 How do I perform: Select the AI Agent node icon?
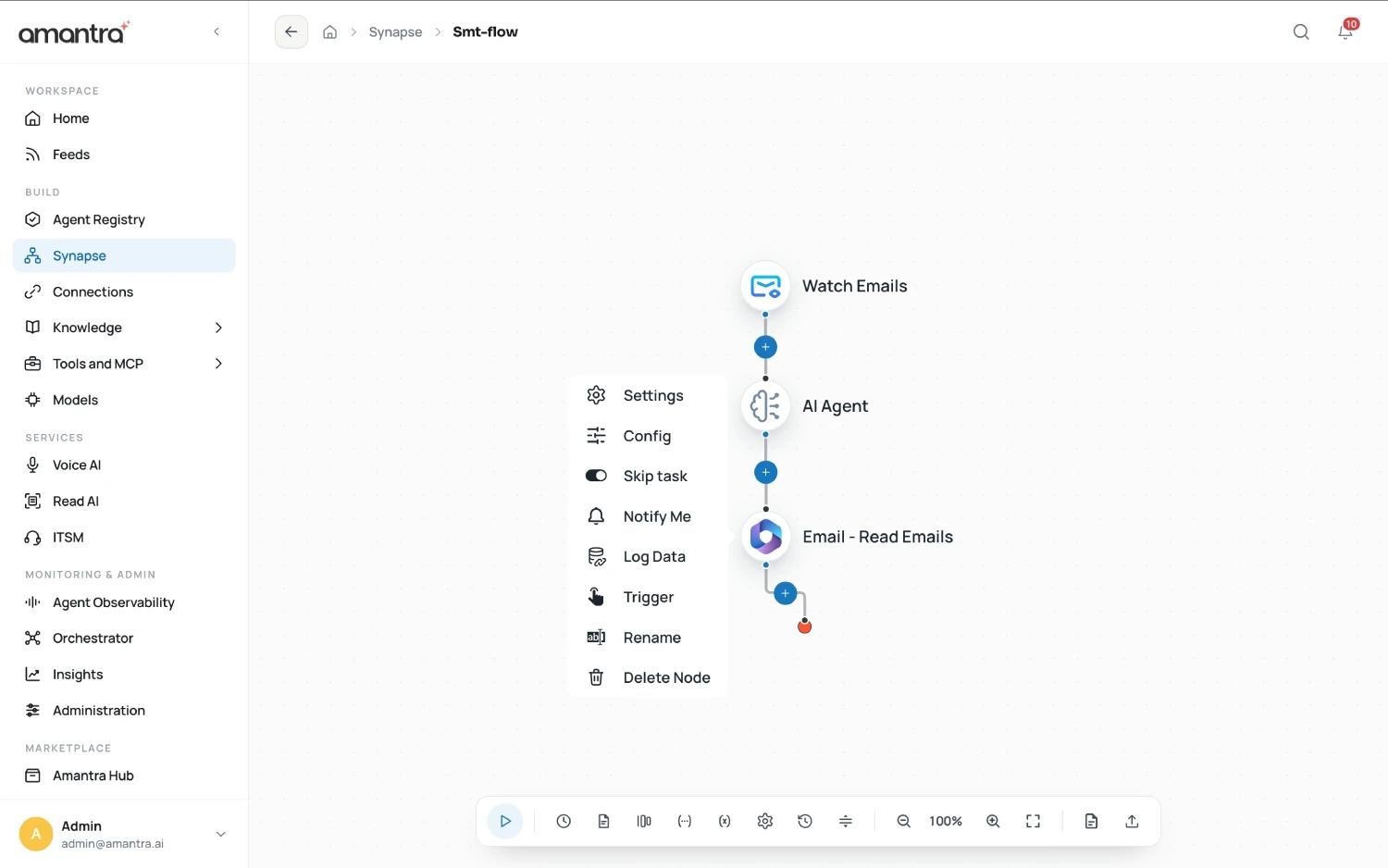(765, 405)
